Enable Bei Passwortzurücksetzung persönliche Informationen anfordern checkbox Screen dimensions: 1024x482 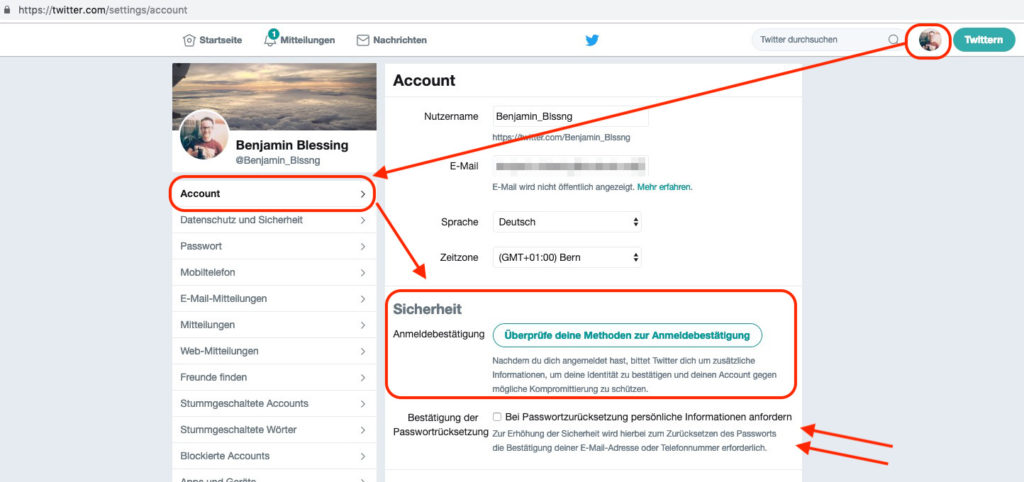(498, 417)
